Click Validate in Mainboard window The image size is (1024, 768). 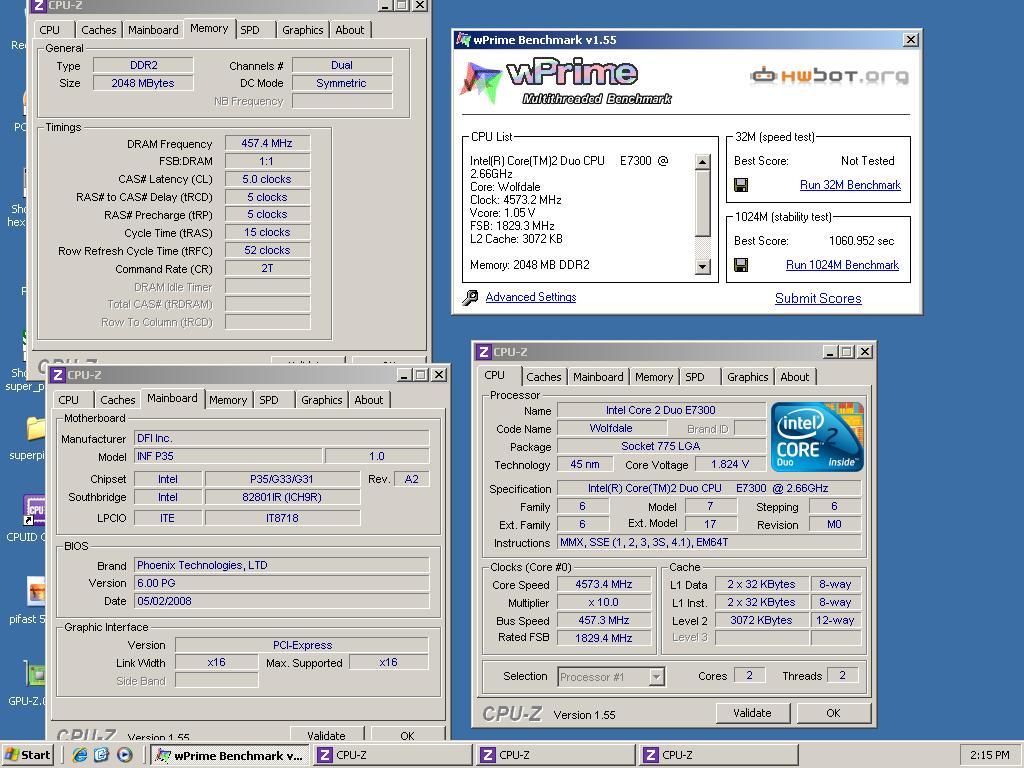tap(327, 735)
